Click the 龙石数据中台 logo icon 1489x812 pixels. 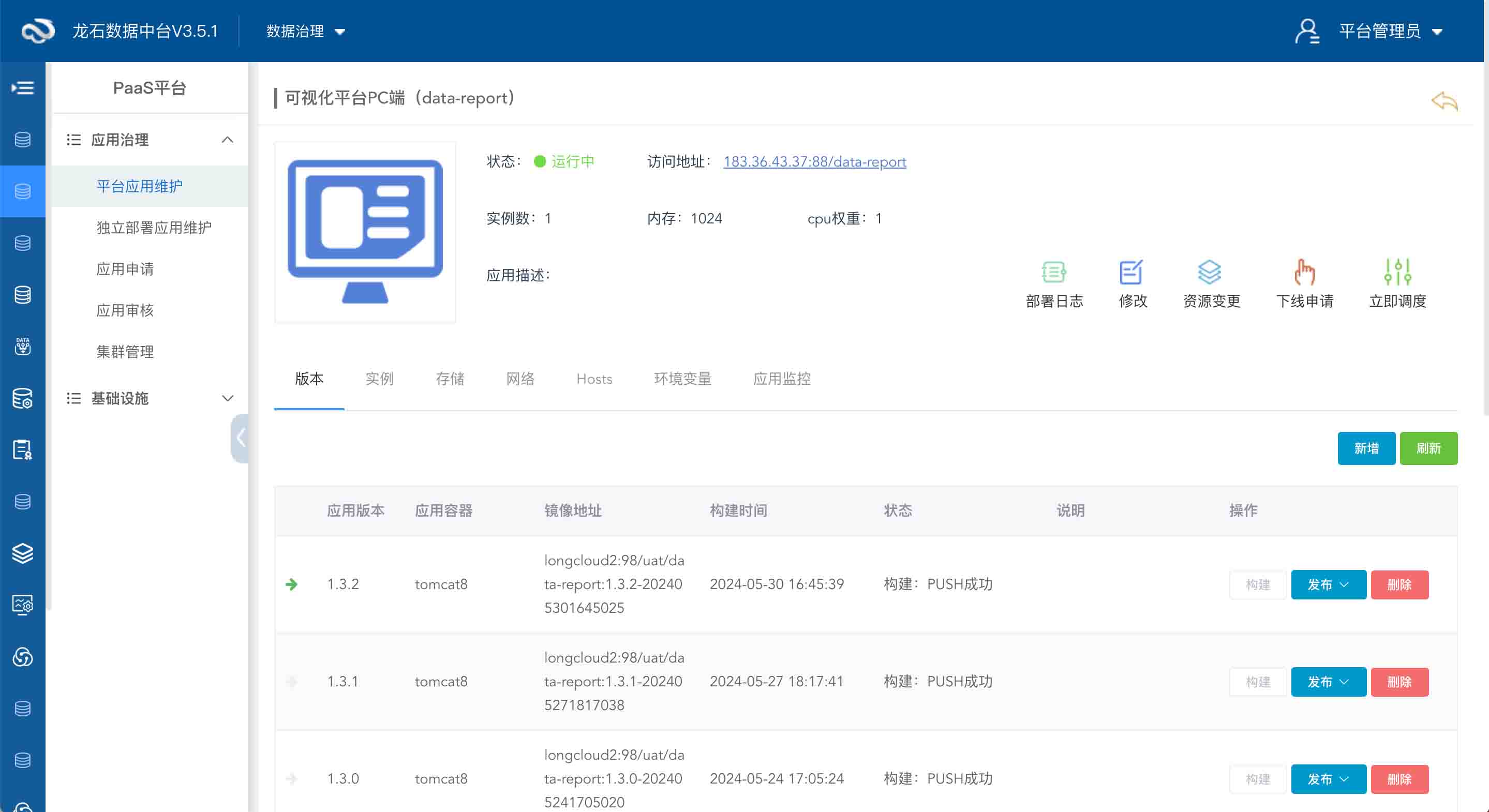[x=38, y=31]
